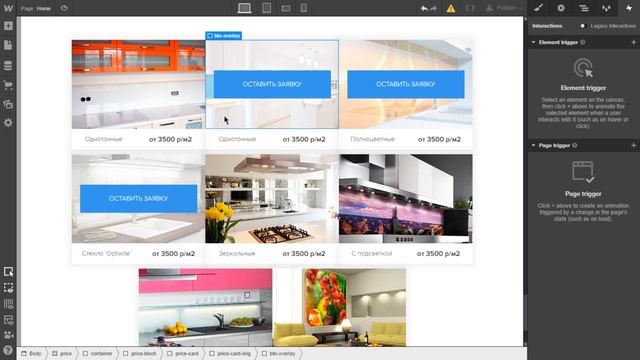
Task: Show info for Element trigger
Action: (x=583, y=42)
